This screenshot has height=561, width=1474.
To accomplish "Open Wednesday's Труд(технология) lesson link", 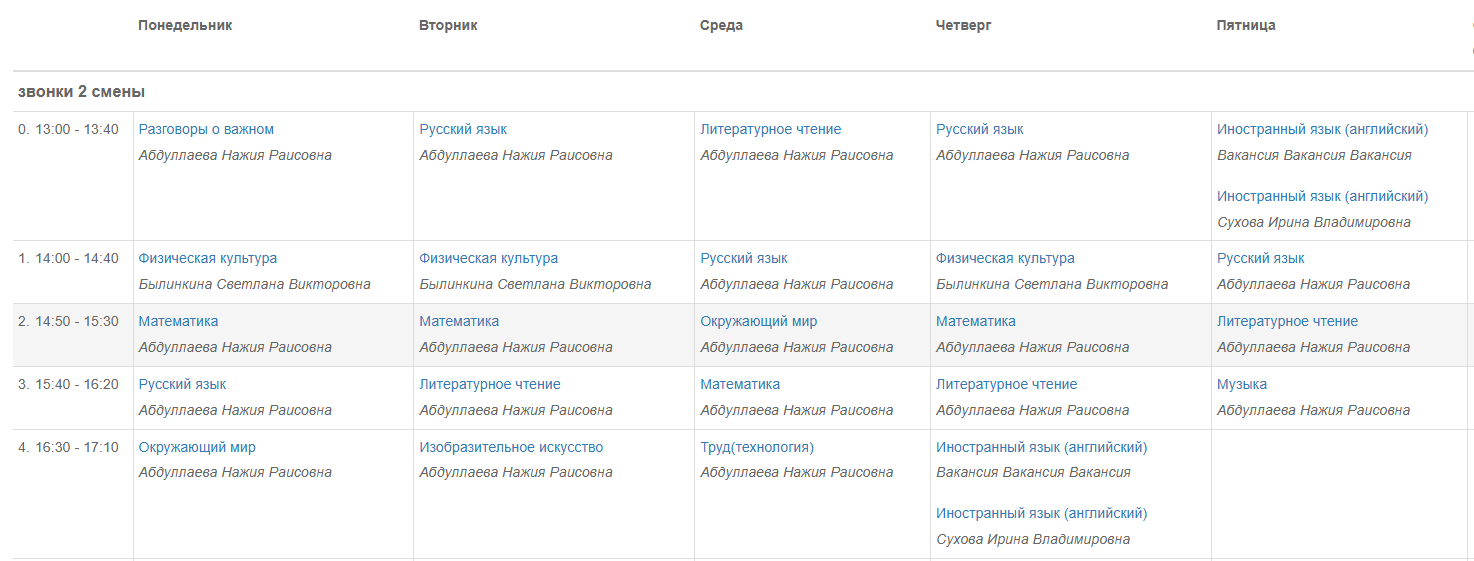I will tap(757, 447).
